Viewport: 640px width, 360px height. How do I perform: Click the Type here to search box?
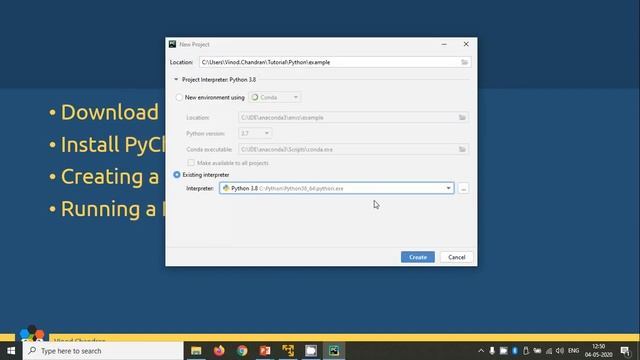point(103,351)
